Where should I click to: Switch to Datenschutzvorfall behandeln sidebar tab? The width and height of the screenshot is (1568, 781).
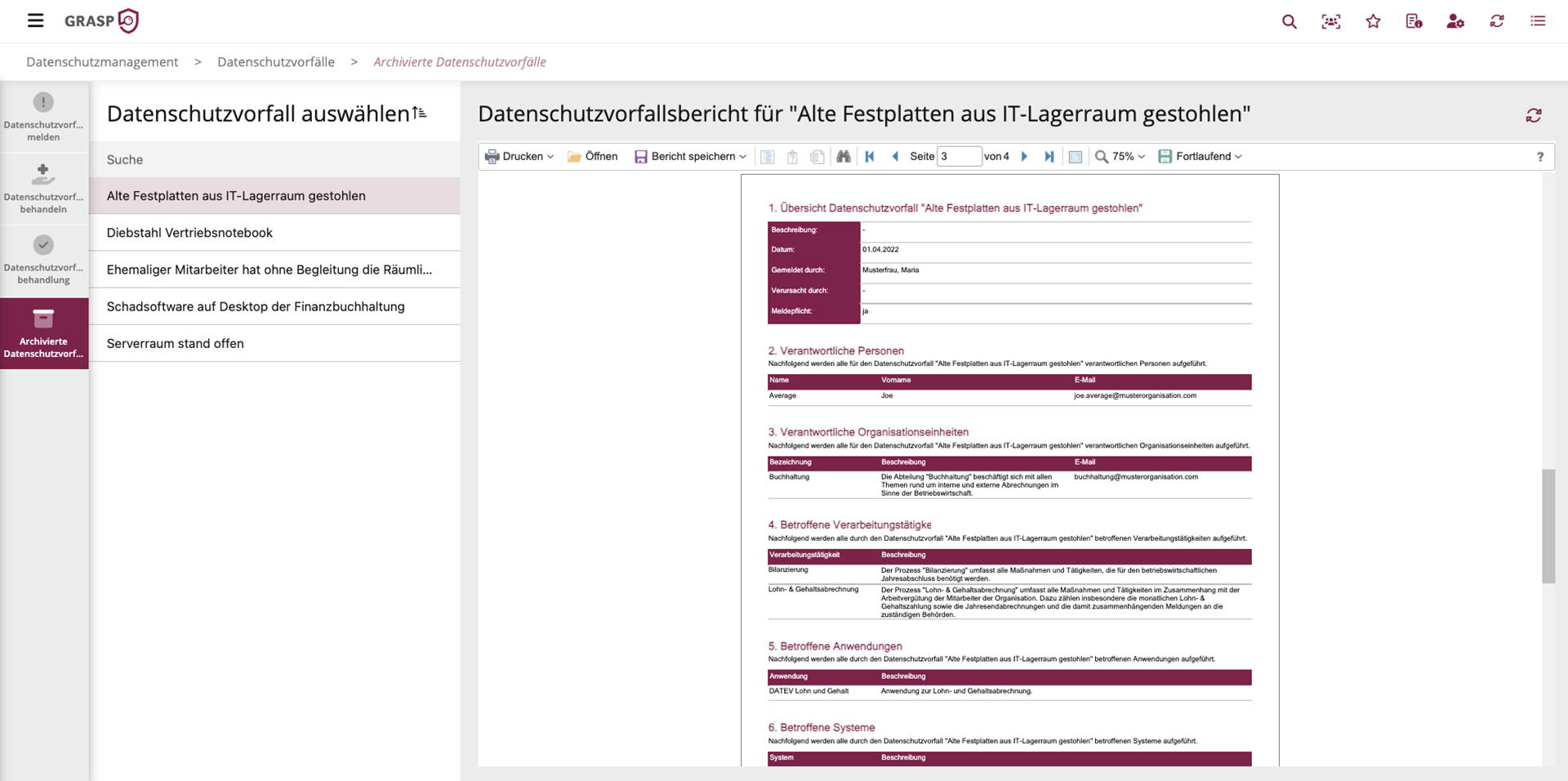coord(44,189)
